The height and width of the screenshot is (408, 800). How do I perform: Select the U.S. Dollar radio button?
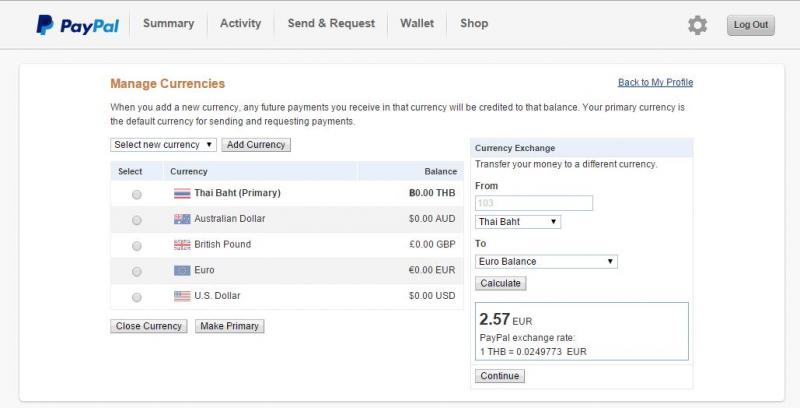click(x=137, y=297)
